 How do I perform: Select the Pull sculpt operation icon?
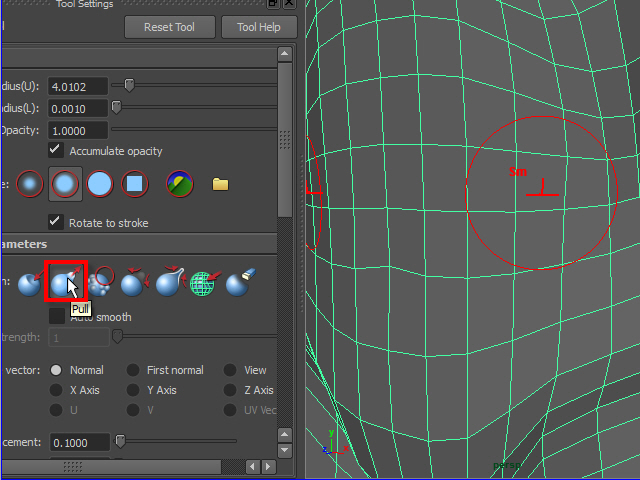pyautogui.click(x=65, y=283)
